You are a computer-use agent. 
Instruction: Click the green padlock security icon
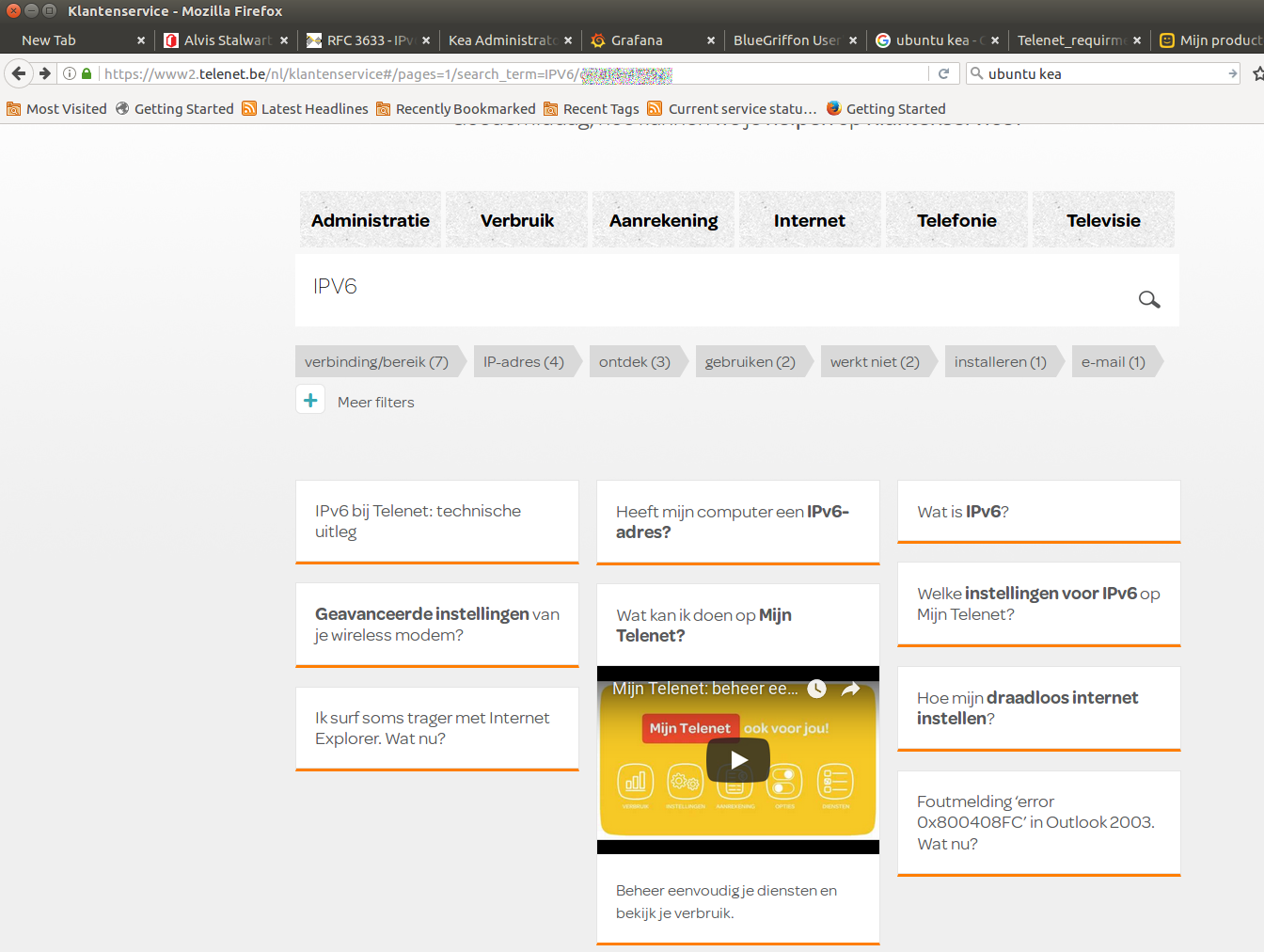87,73
